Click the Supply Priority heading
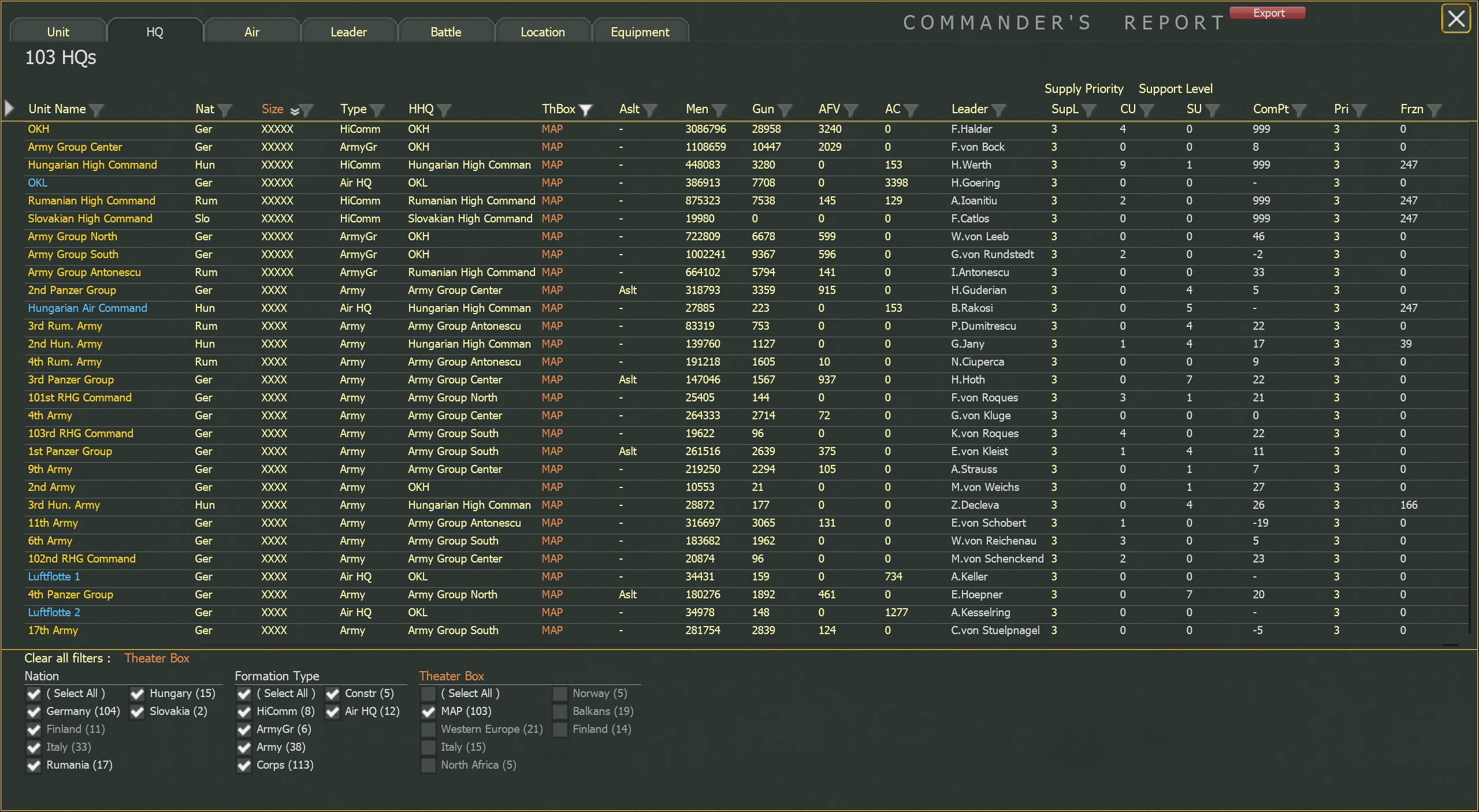 [1084, 88]
